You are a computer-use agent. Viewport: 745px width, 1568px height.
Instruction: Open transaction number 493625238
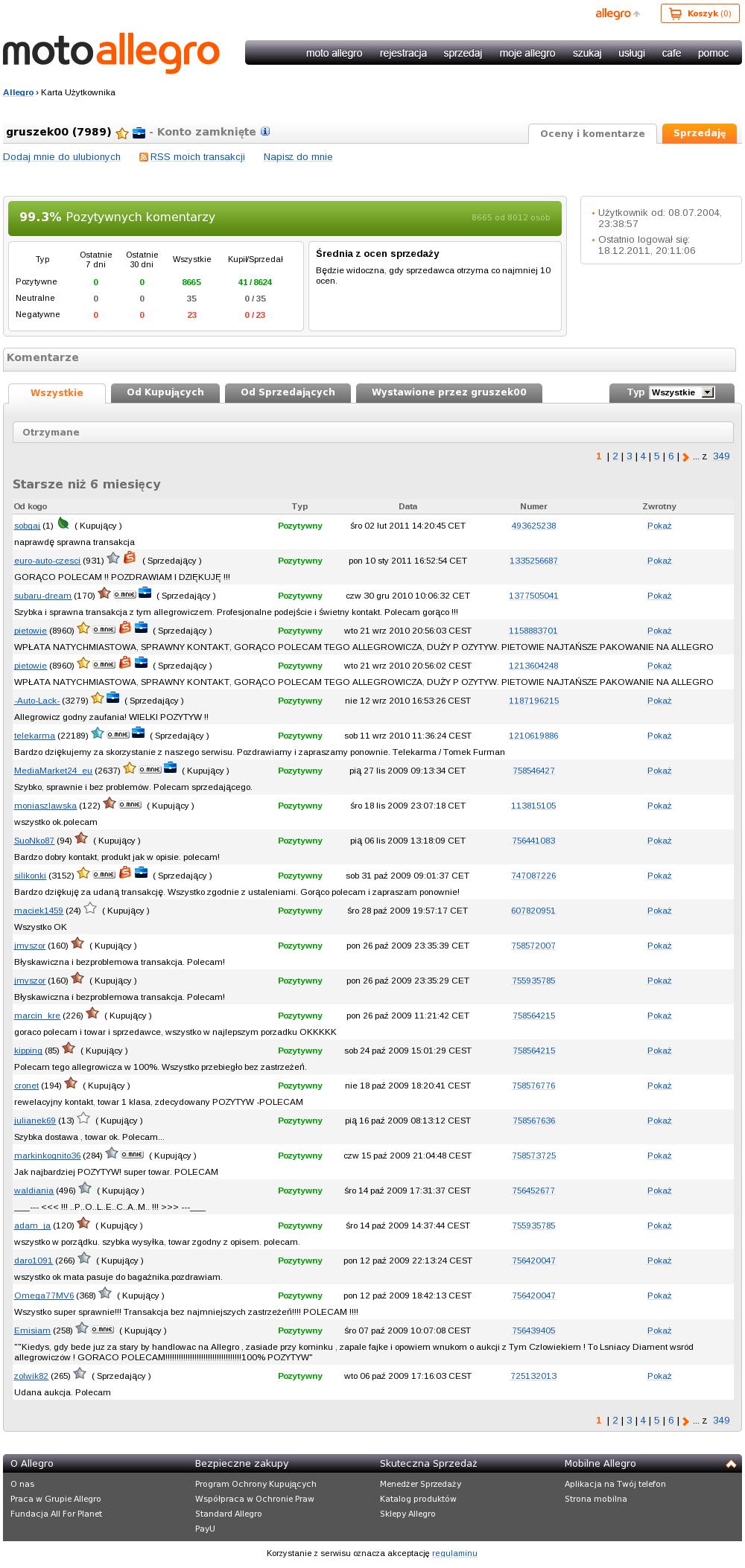533,526
